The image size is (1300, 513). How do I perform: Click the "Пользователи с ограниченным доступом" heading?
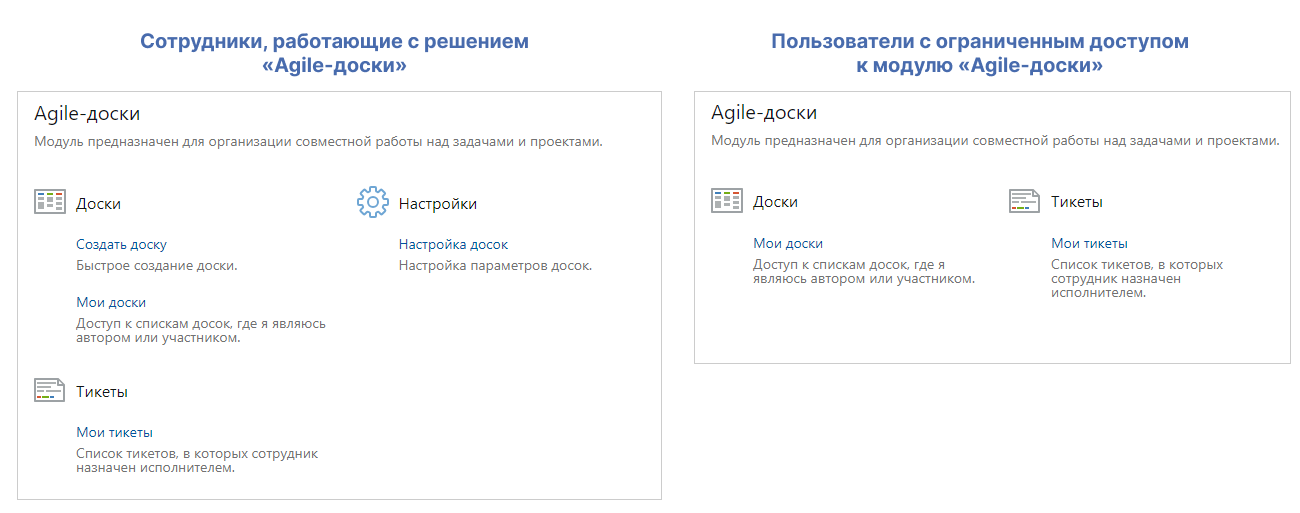click(979, 42)
